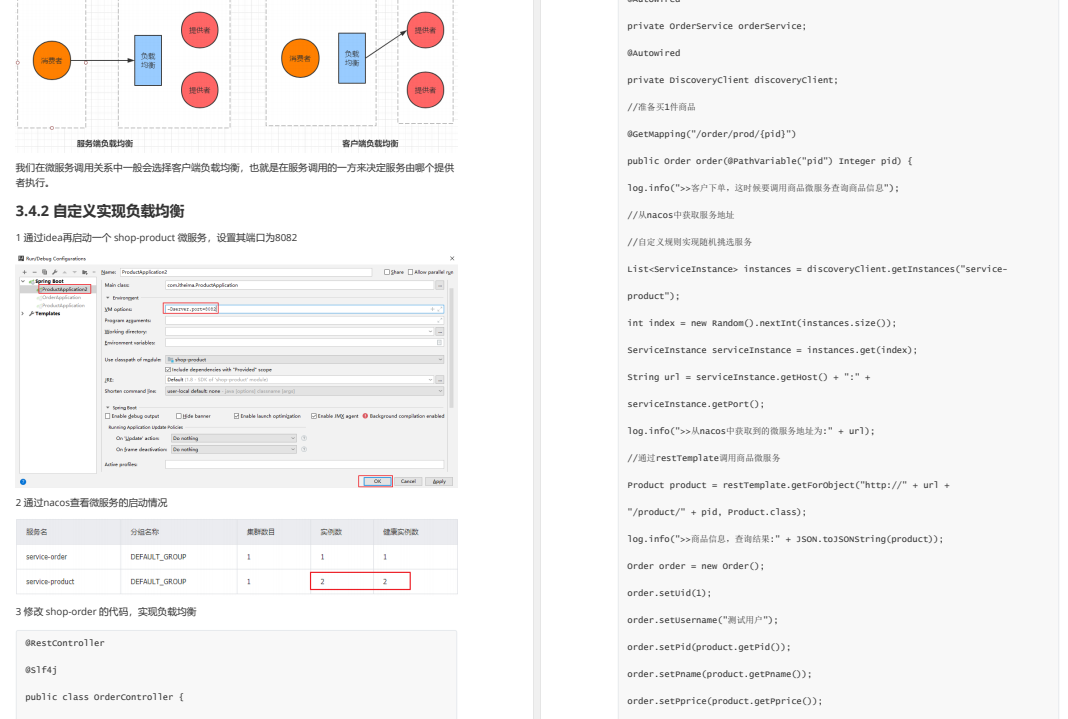This screenshot has height=719, width=1068.
Task: Open the On 'Update' action dropdown
Action: tap(234, 438)
